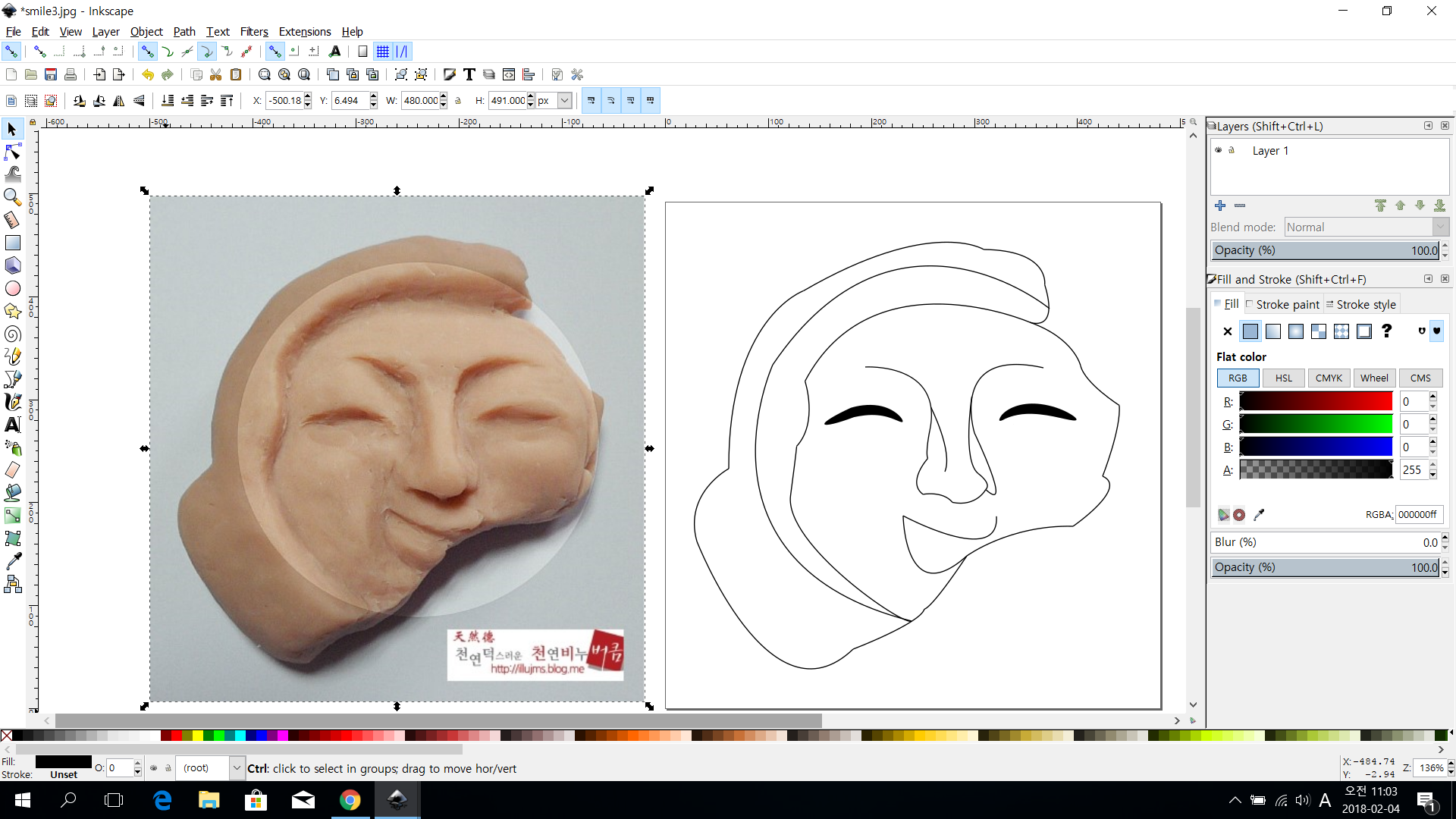Select the Eraser tool
This screenshot has height=819, width=1456.
pos(12,470)
